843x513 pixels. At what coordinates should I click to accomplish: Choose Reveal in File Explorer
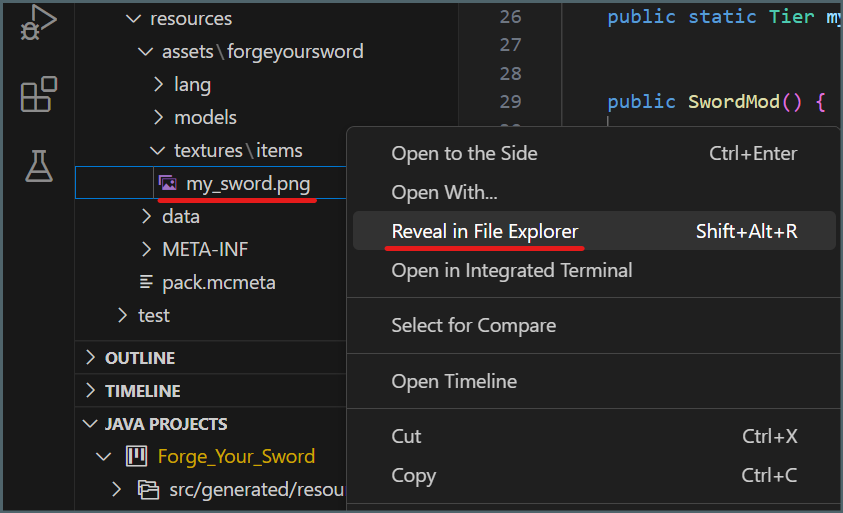(485, 231)
